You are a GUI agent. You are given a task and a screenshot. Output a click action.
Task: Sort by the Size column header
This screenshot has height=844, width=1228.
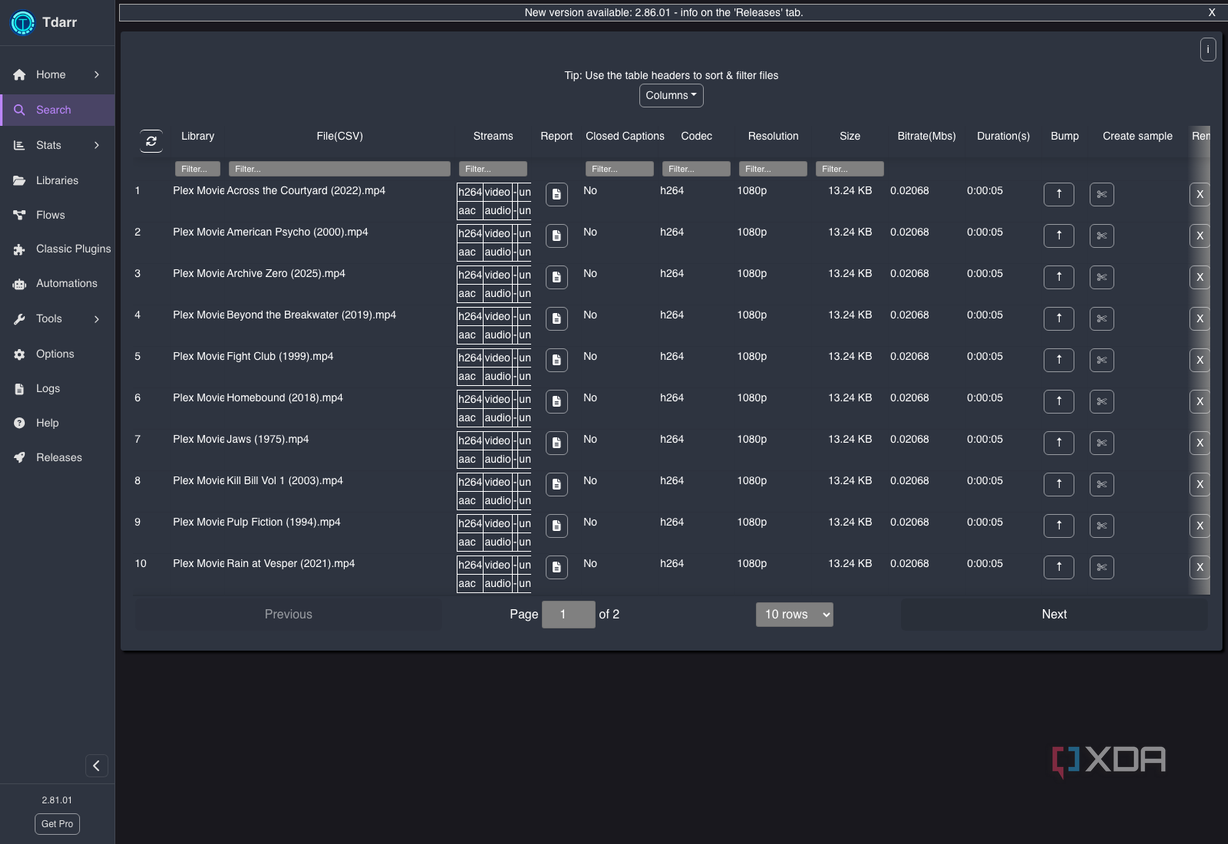pyautogui.click(x=850, y=136)
